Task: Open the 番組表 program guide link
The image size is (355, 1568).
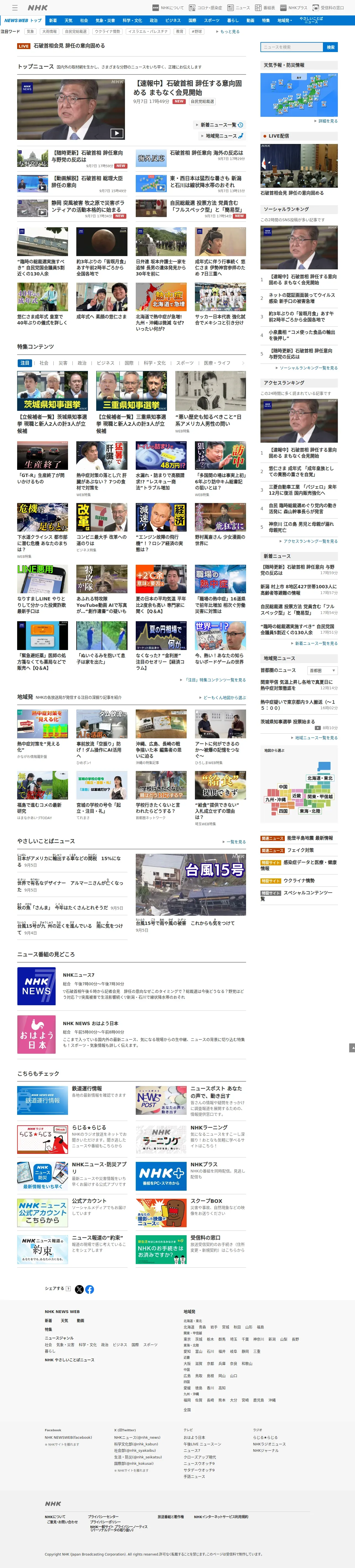Action: click(265, 8)
